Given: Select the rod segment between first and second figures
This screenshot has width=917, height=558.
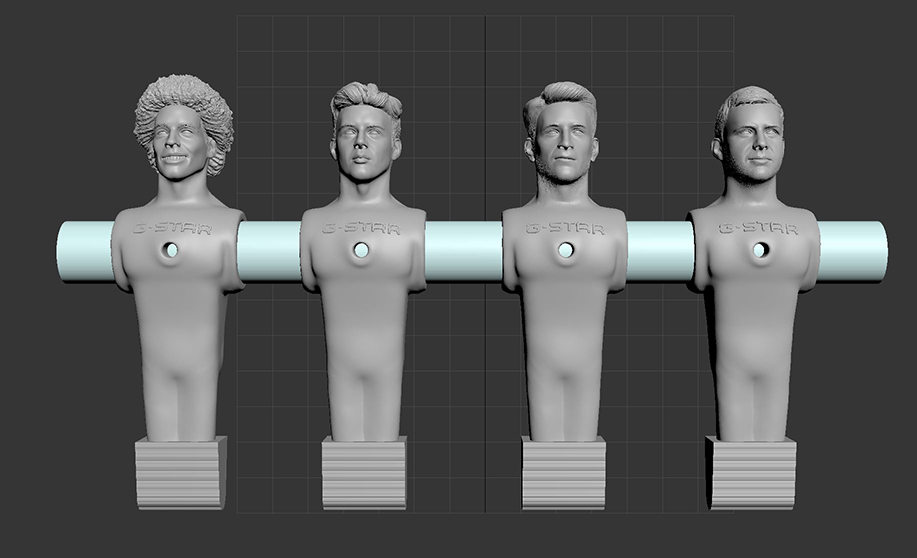Looking at the screenshot, I should pos(270,251).
